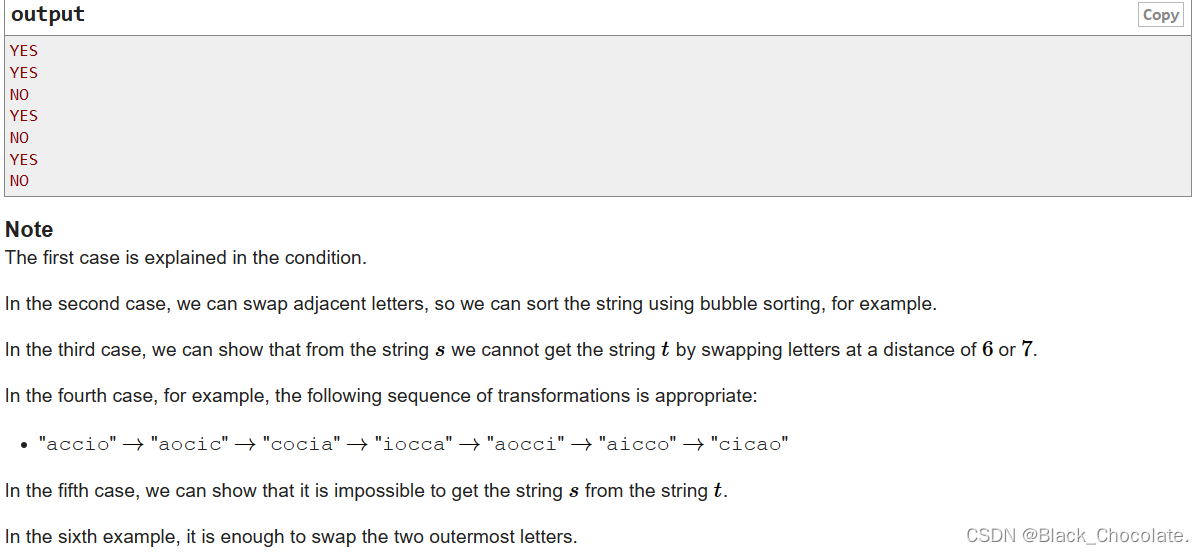Click the bubble sorting explanation sentence
Image resolution: width=1204 pixels, height=554 pixels.
(471, 304)
